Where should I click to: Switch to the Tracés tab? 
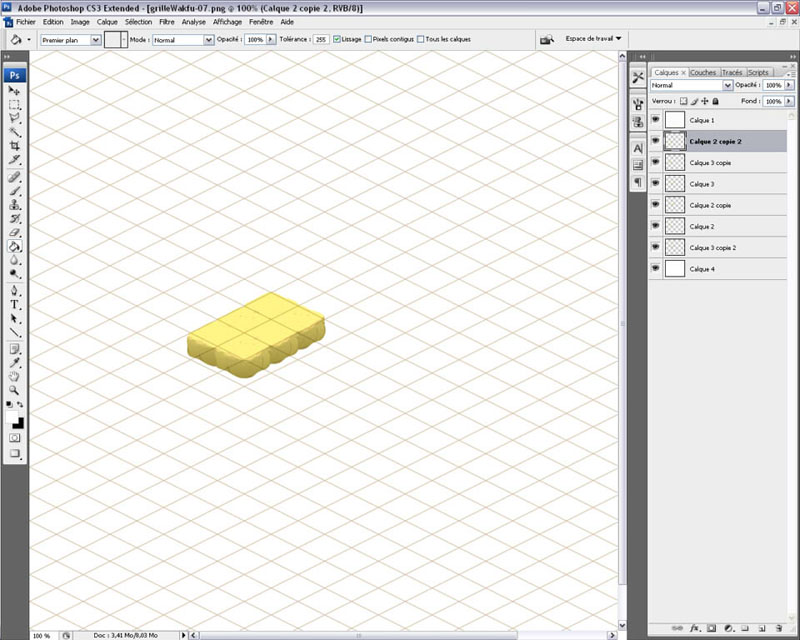732,72
